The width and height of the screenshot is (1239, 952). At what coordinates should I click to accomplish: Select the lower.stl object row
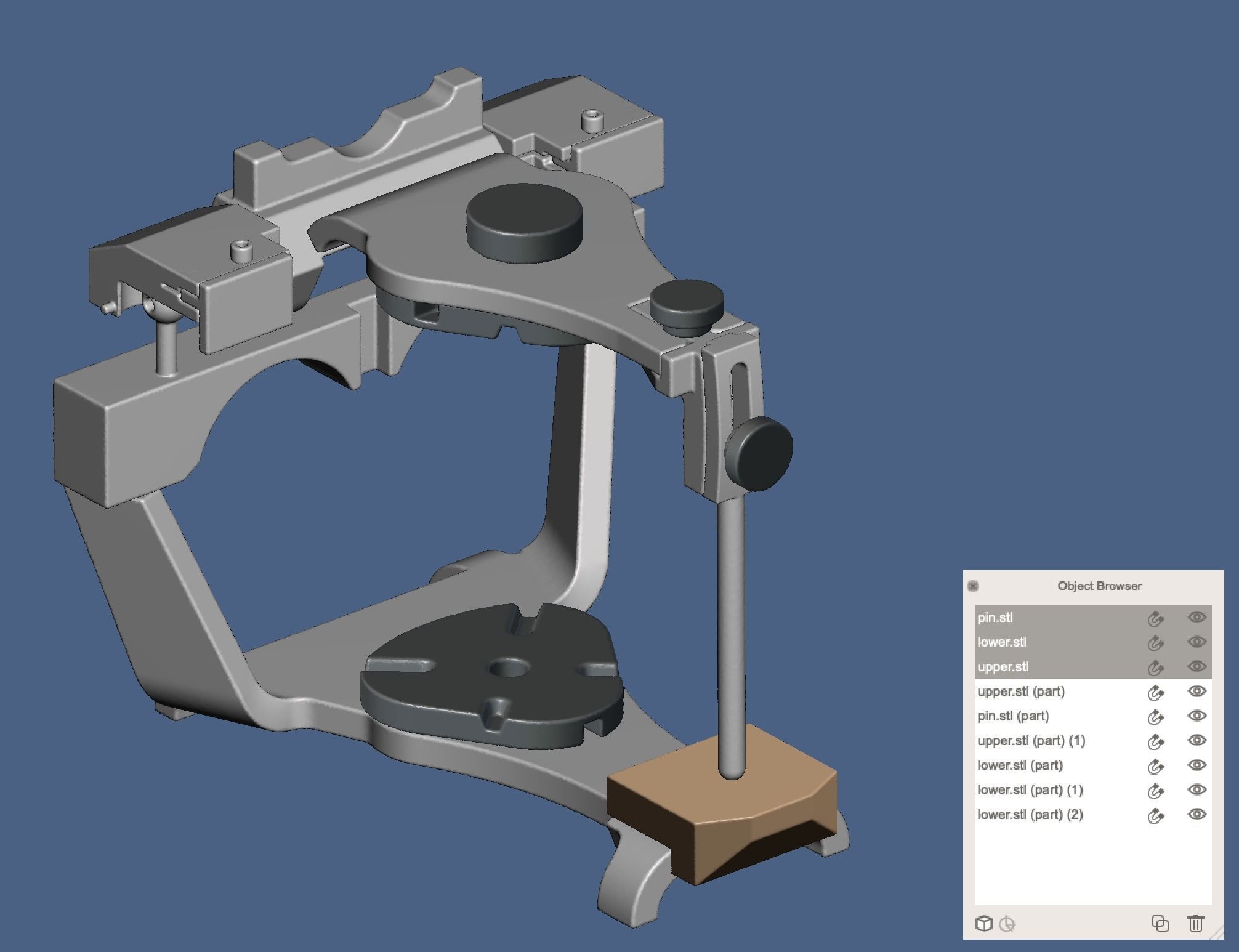(1002, 642)
